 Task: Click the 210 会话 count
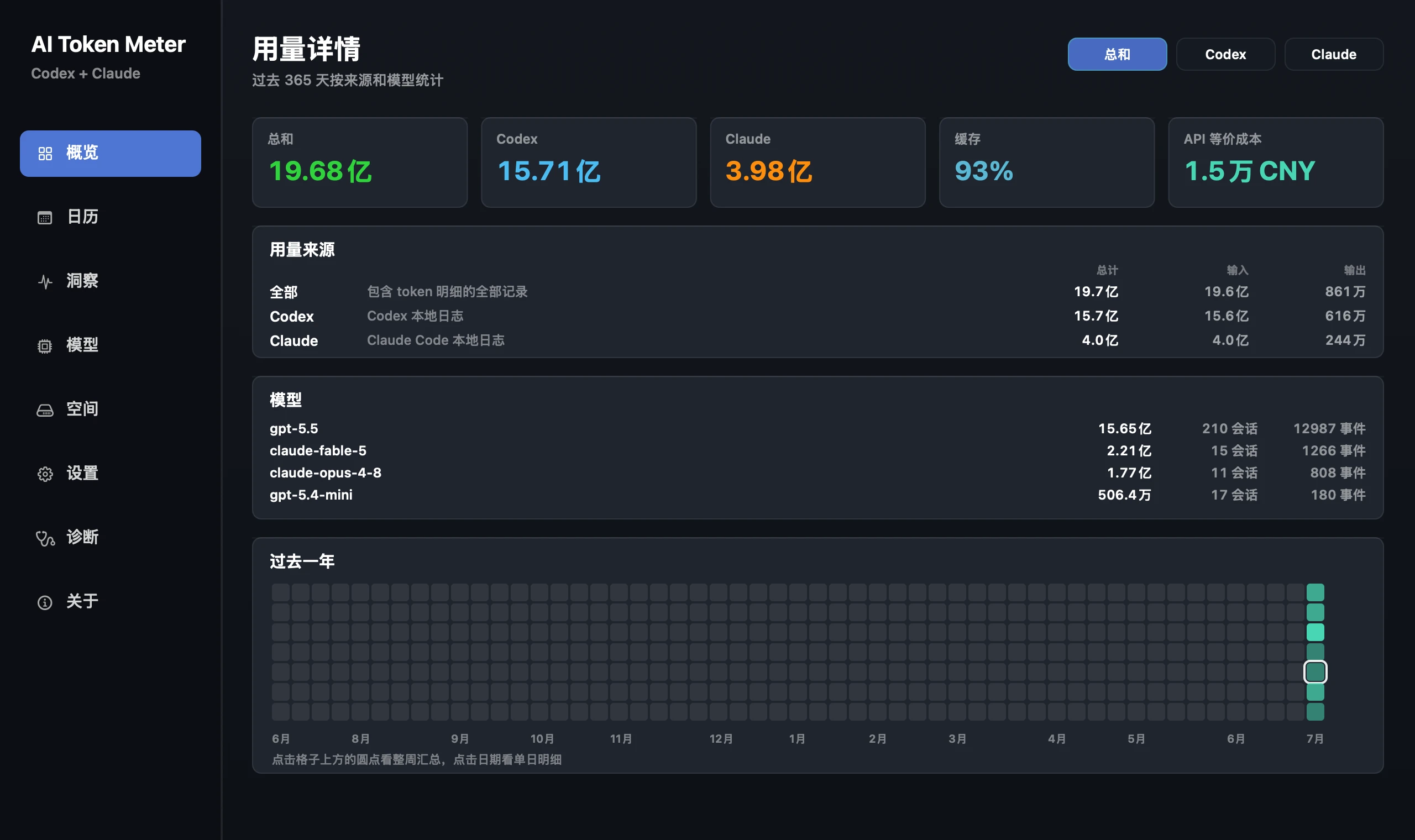[x=1230, y=428]
